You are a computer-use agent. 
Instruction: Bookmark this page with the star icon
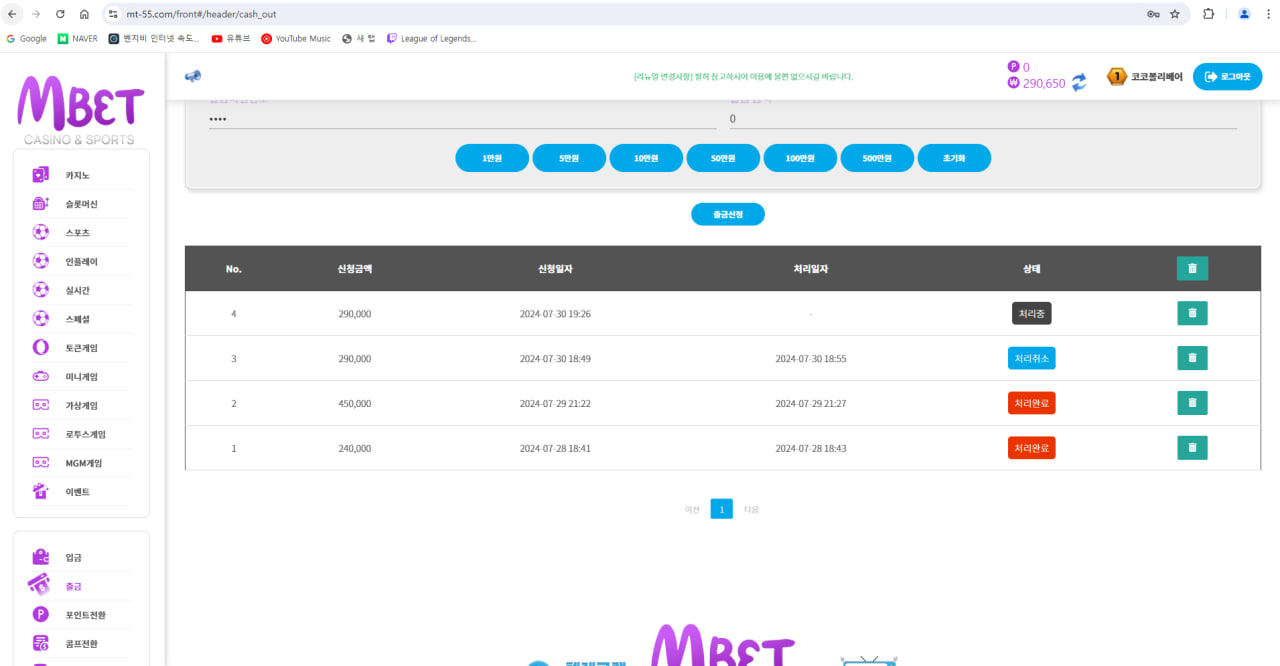(x=1175, y=14)
